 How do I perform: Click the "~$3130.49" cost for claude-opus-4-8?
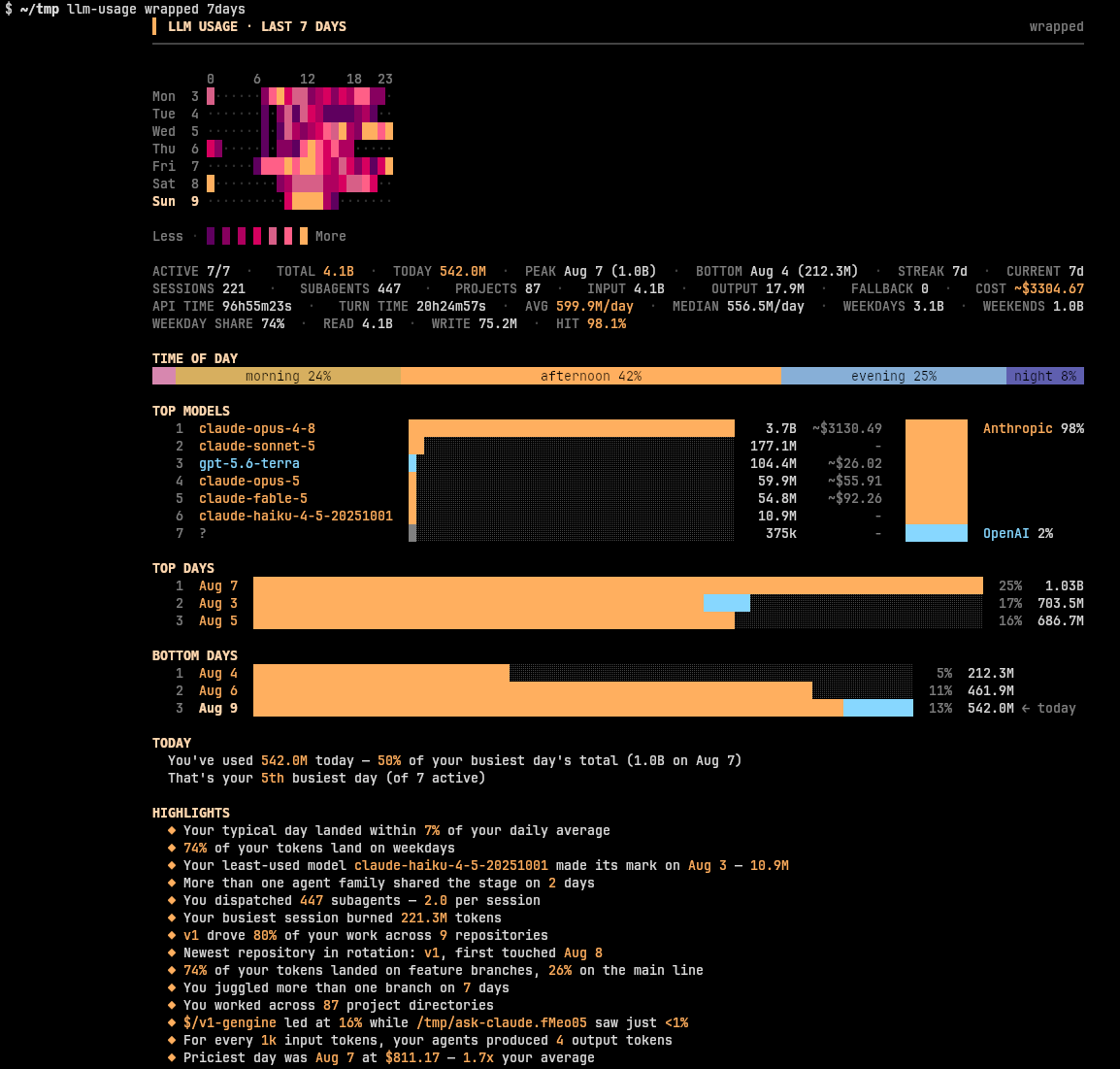click(847, 428)
